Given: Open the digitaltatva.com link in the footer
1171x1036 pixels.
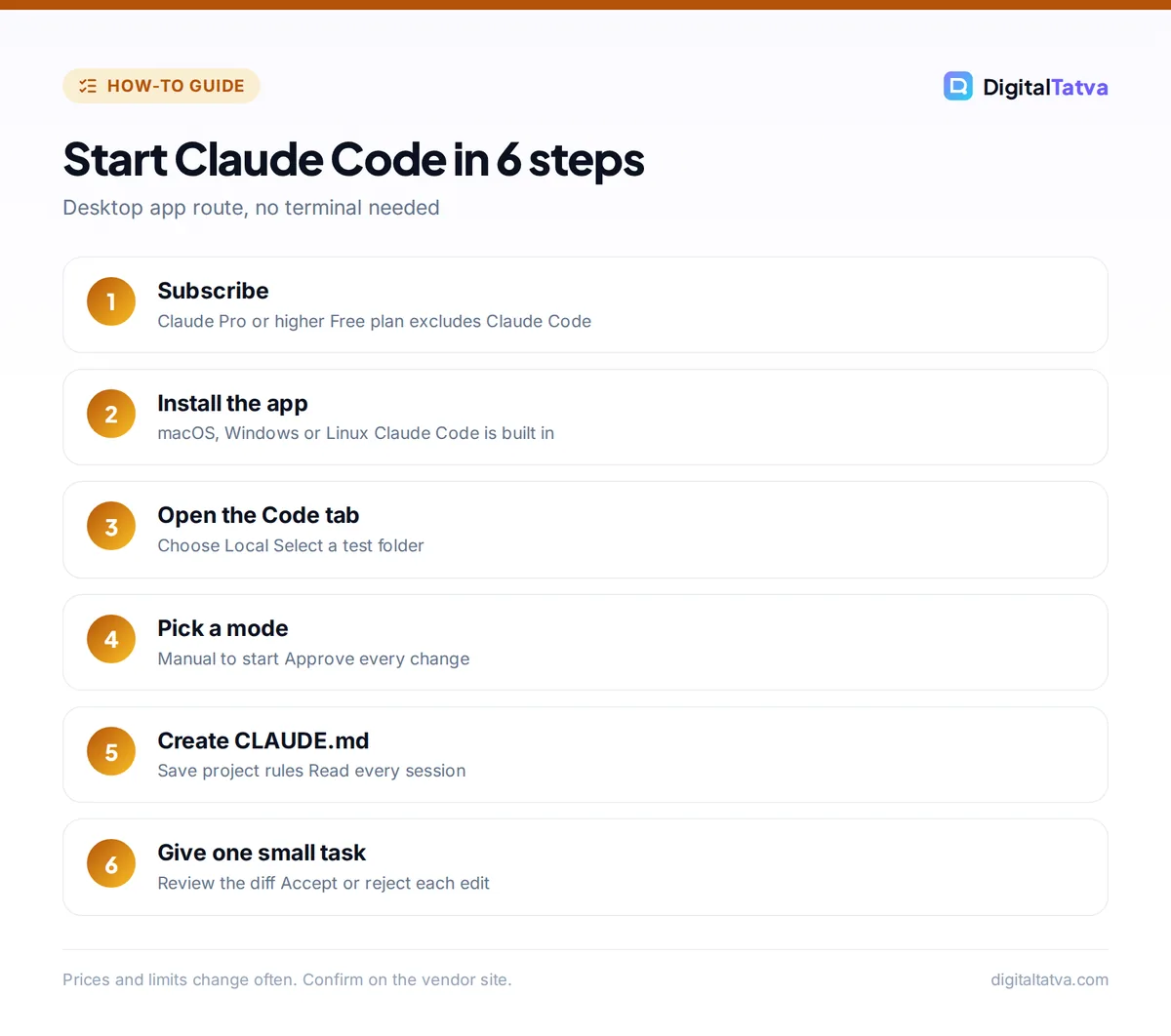Looking at the screenshot, I should pos(1049,979).
